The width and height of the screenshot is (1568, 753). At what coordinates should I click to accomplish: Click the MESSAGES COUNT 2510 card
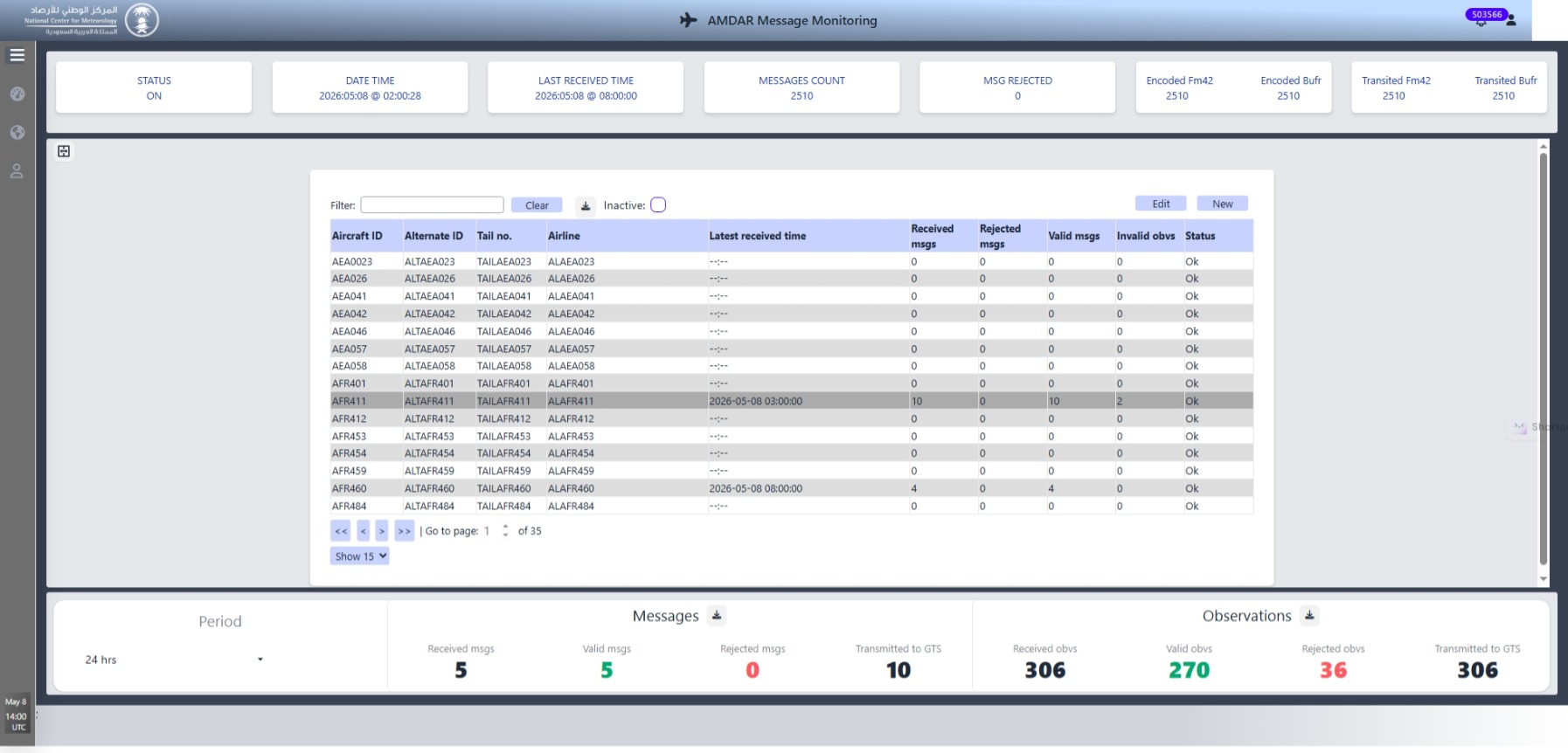[x=801, y=87]
